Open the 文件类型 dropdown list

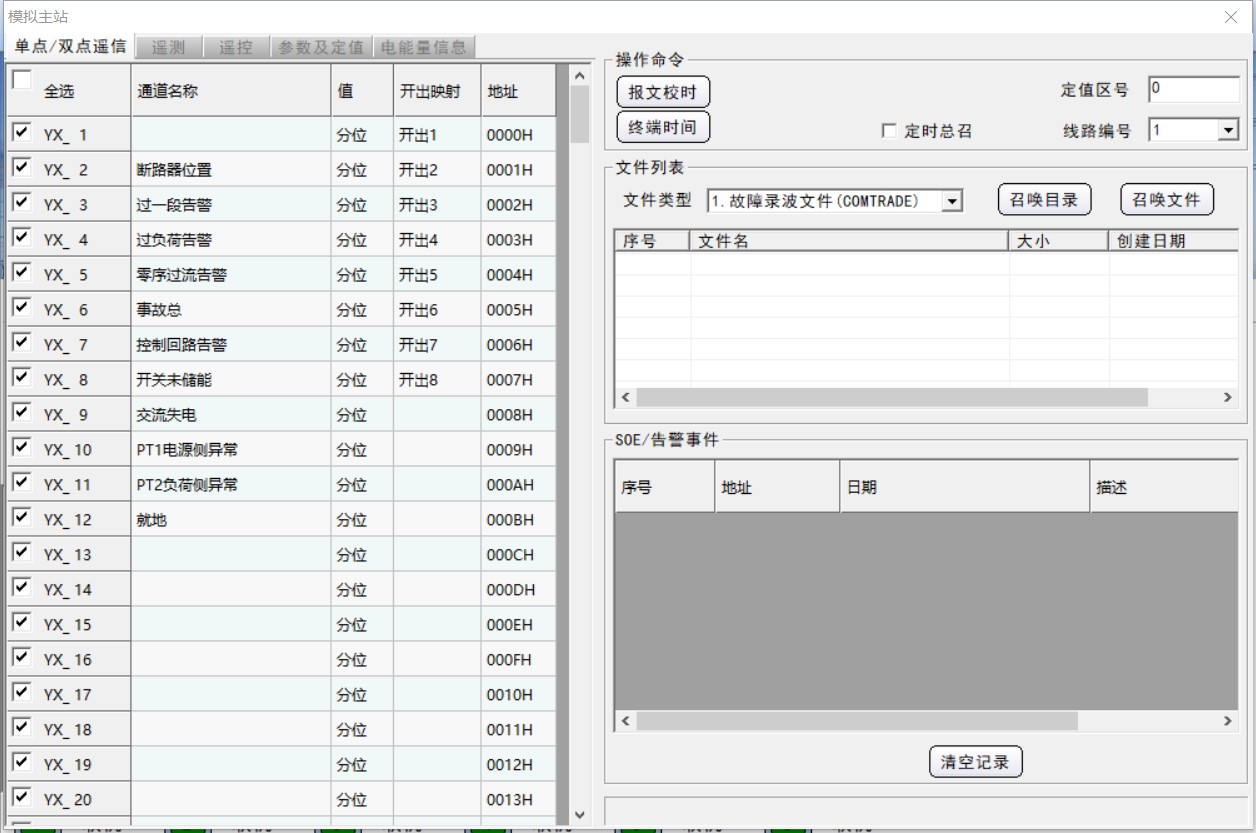[x=952, y=201]
